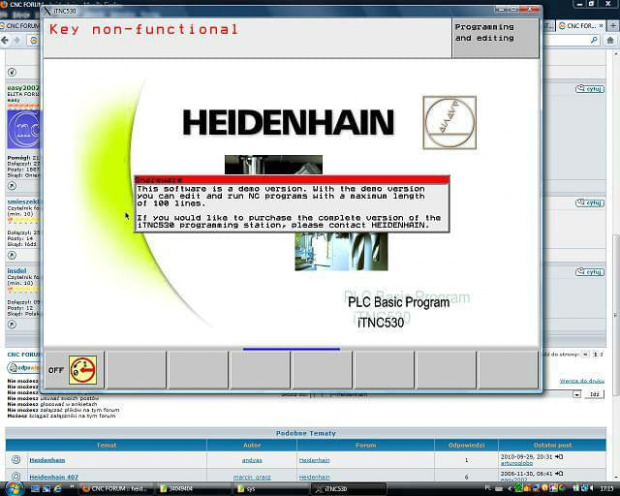Click the odpowiedz reply button

tap(24, 367)
